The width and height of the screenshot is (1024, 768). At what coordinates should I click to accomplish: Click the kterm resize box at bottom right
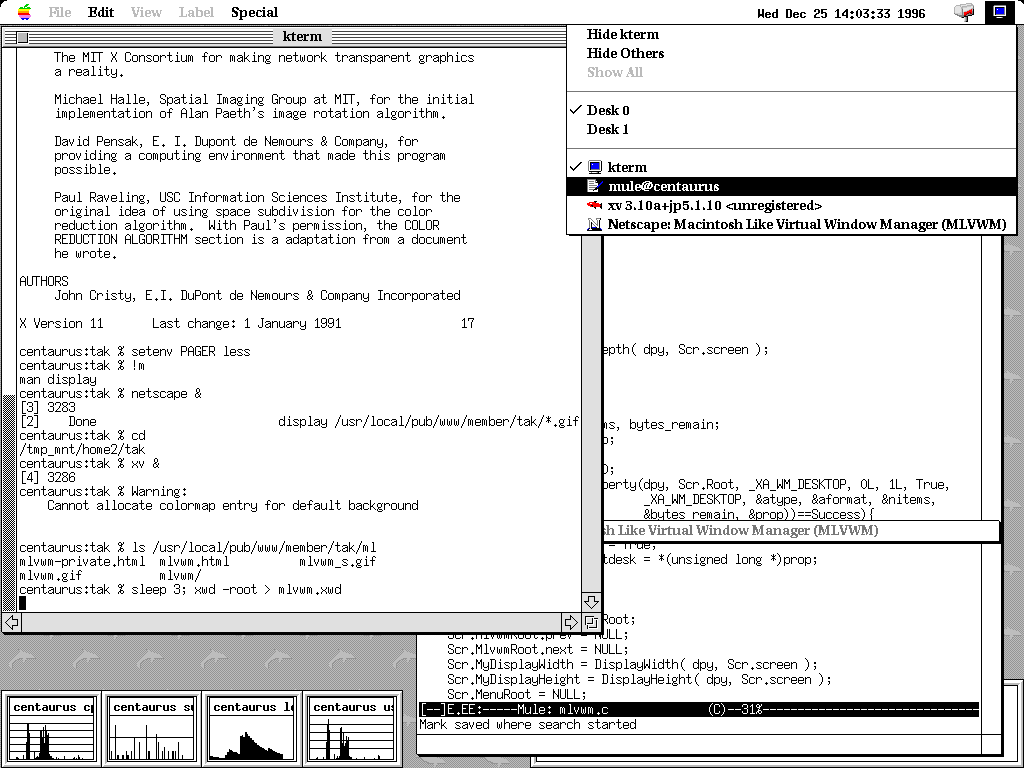[591, 622]
